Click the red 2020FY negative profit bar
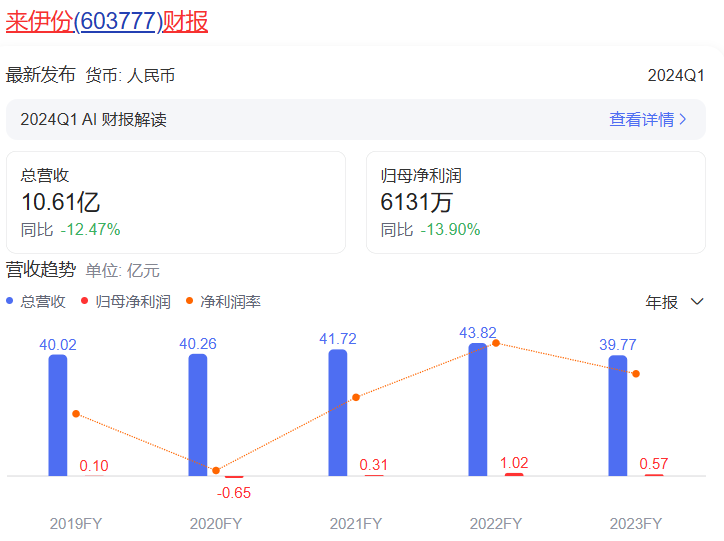 [x=234, y=476]
